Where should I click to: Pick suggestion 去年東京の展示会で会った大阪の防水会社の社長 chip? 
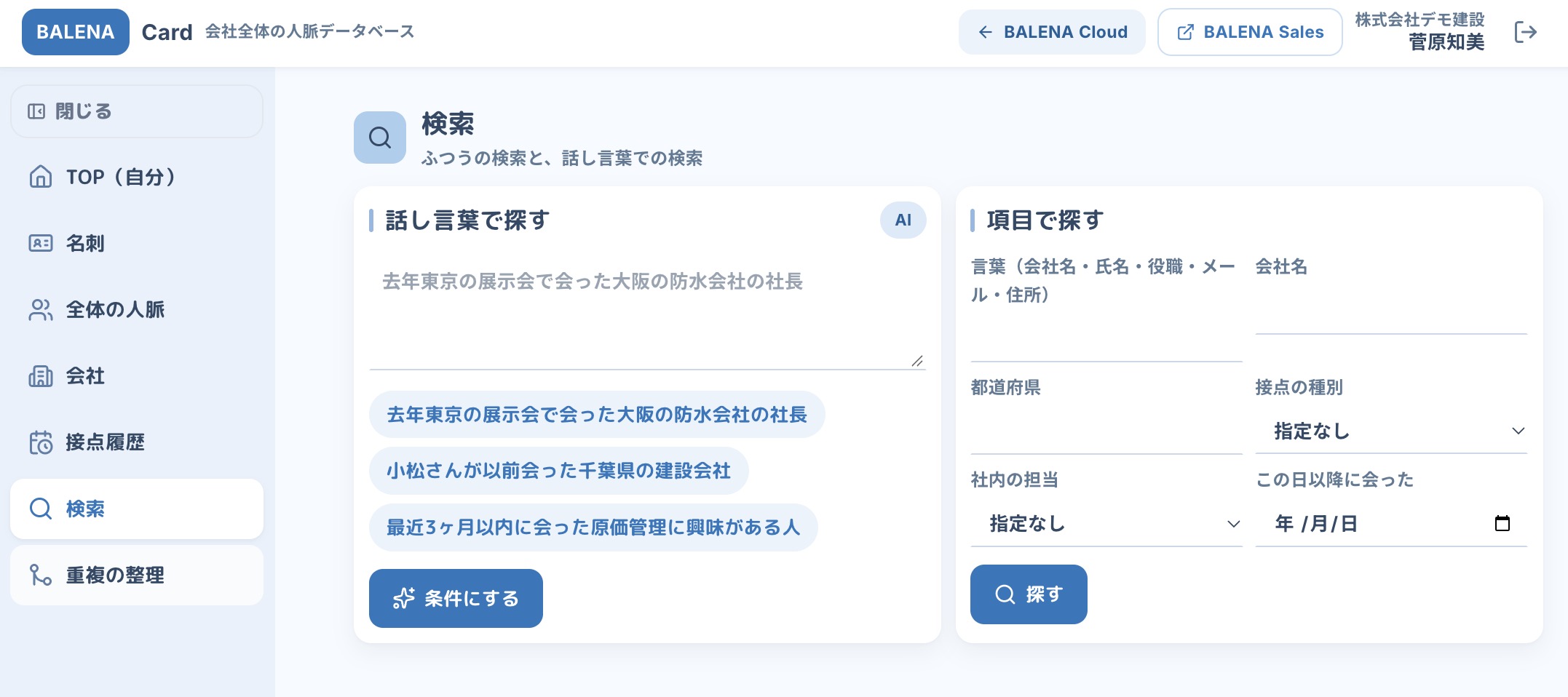pyautogui.click(x=597, y=414)
